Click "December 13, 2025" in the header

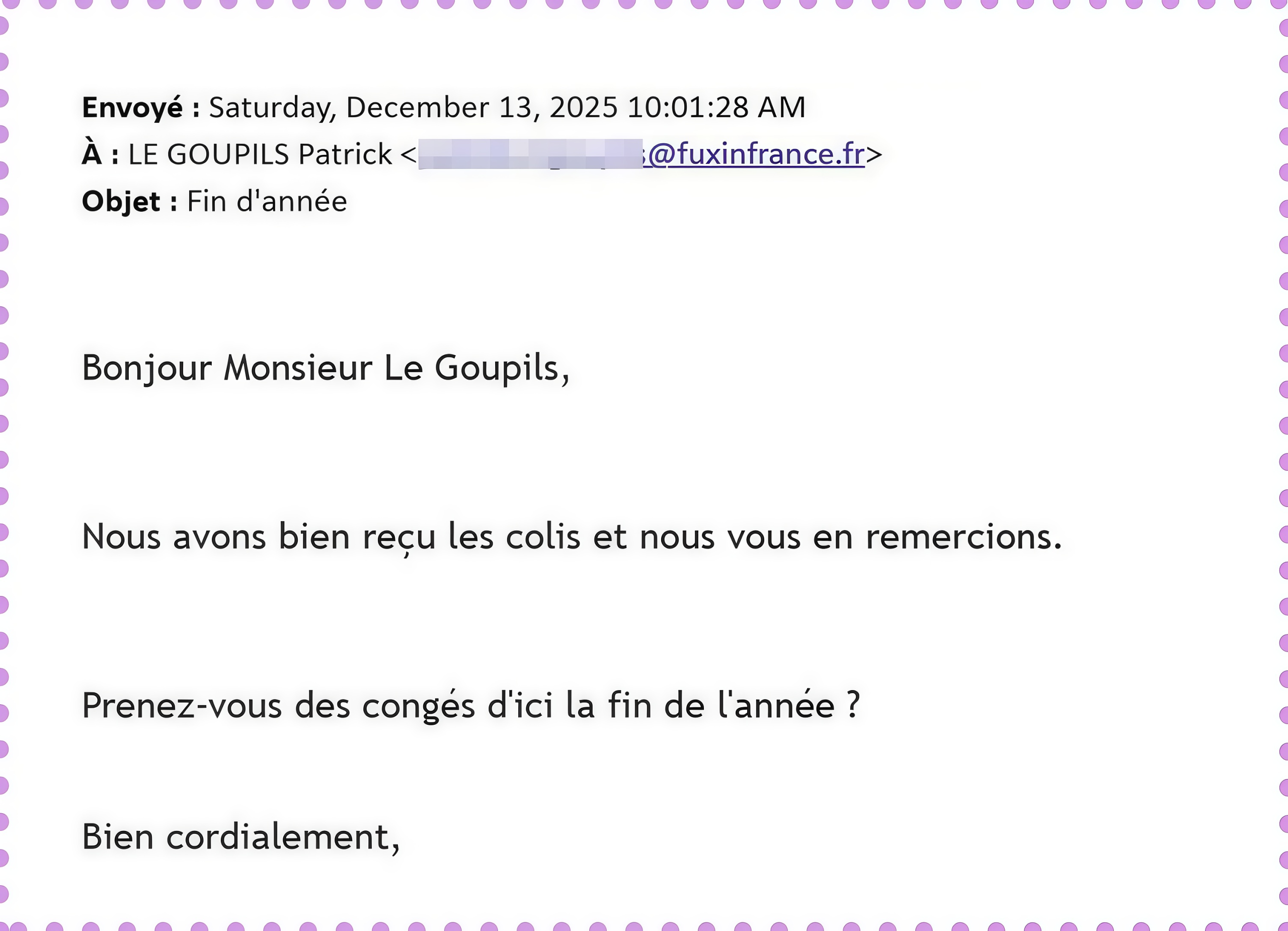[481, 107]
